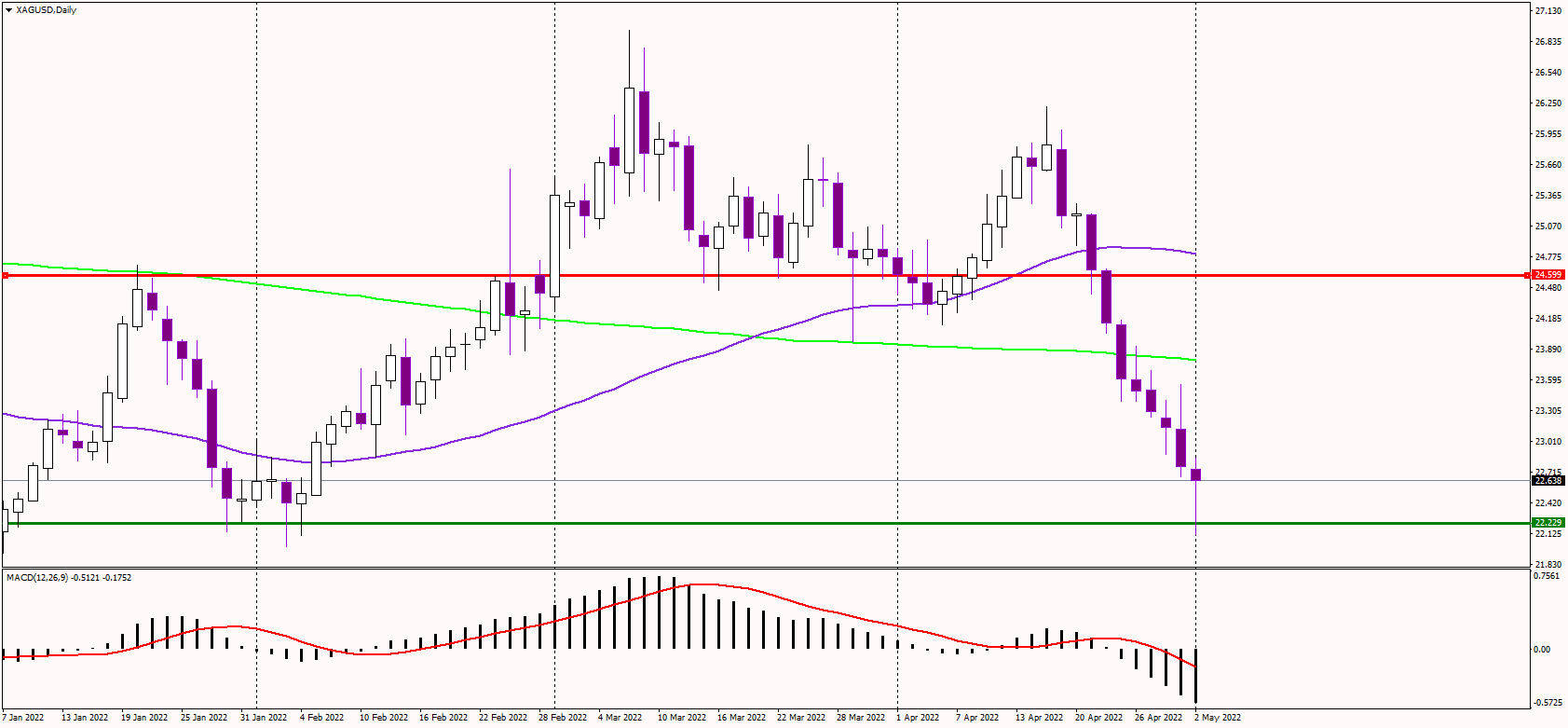Click the 27.130 price axis value
1568x728 pixels.
pos(1548,11)
